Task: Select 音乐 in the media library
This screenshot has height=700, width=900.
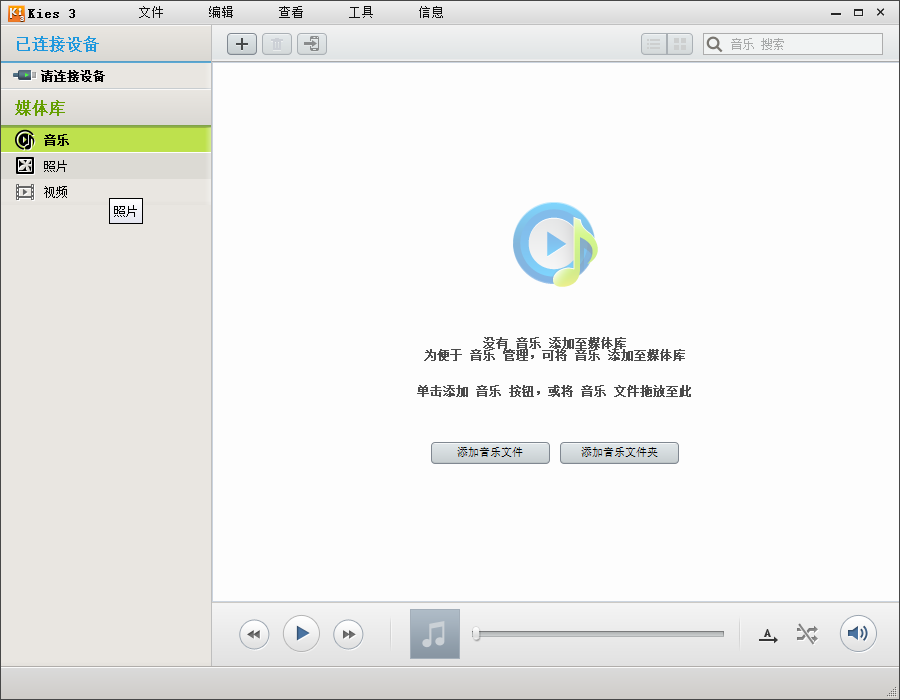Action: (x=106, y=139)
